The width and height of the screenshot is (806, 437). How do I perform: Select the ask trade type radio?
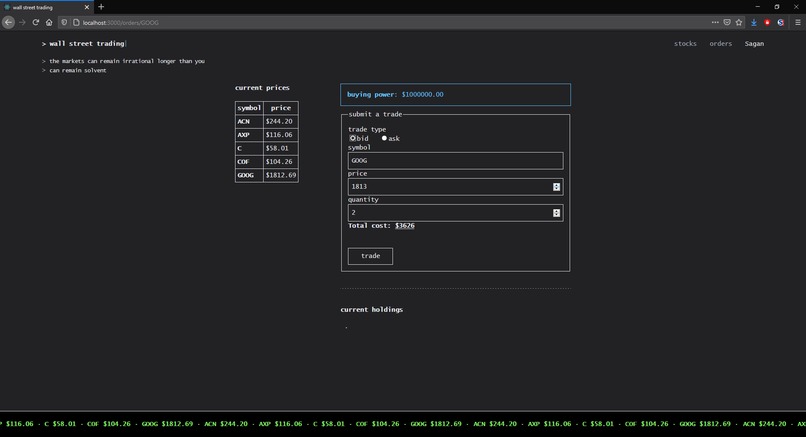click(384, 138)
